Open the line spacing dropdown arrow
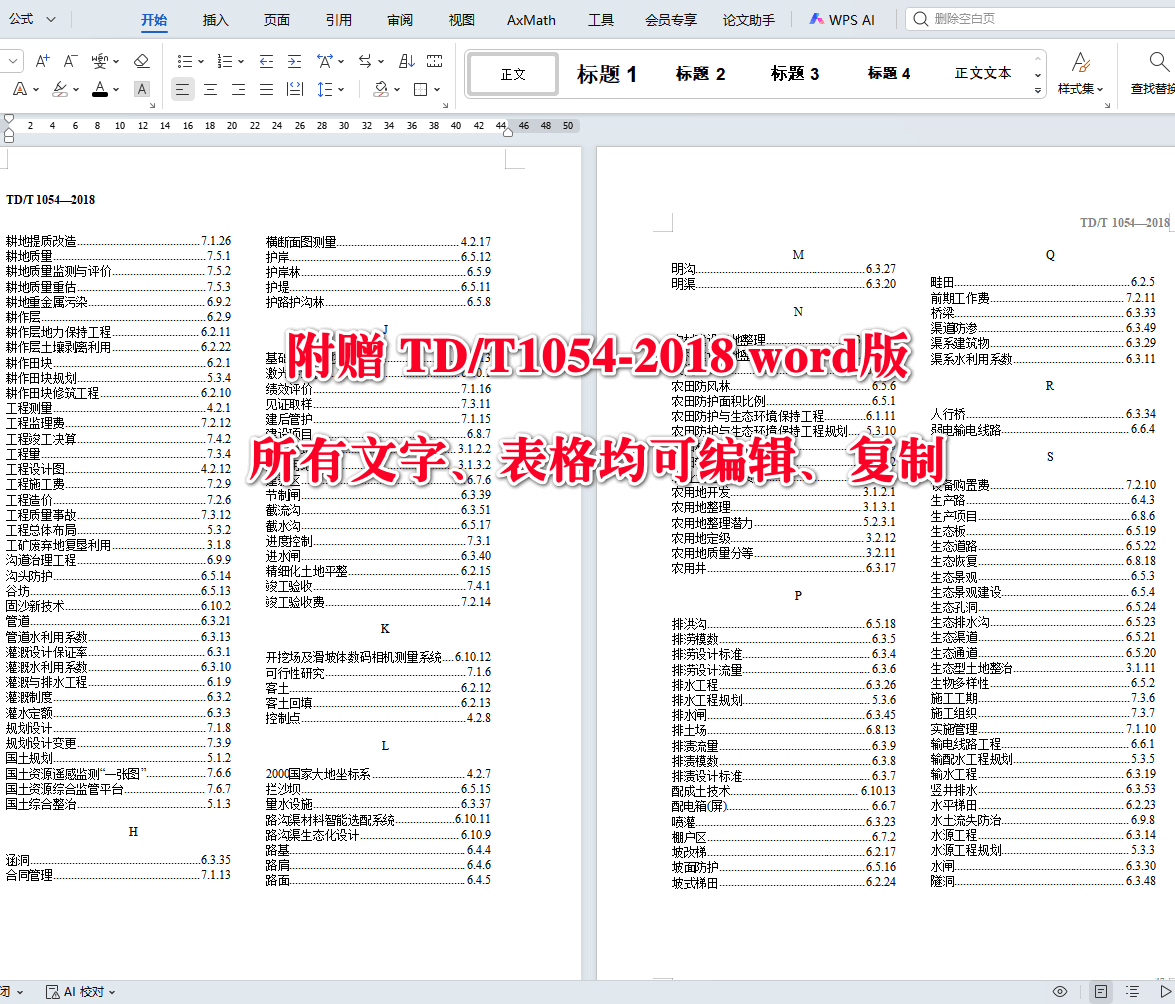This screenshot has width=1175, height=1004. point(341,89)
